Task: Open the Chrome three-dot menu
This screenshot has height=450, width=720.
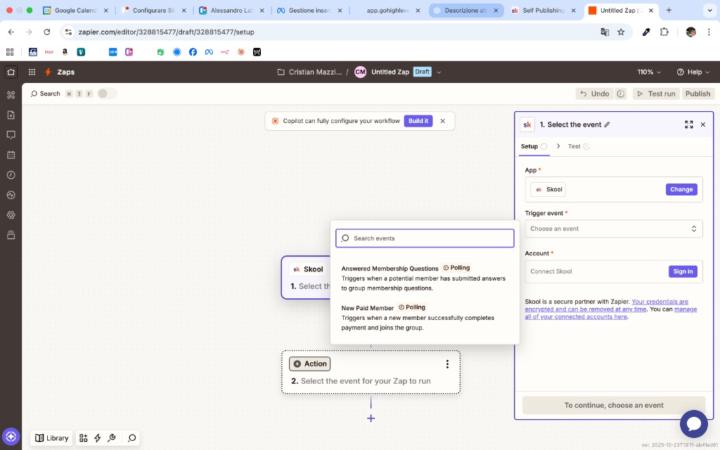Action: click(709, 32)
